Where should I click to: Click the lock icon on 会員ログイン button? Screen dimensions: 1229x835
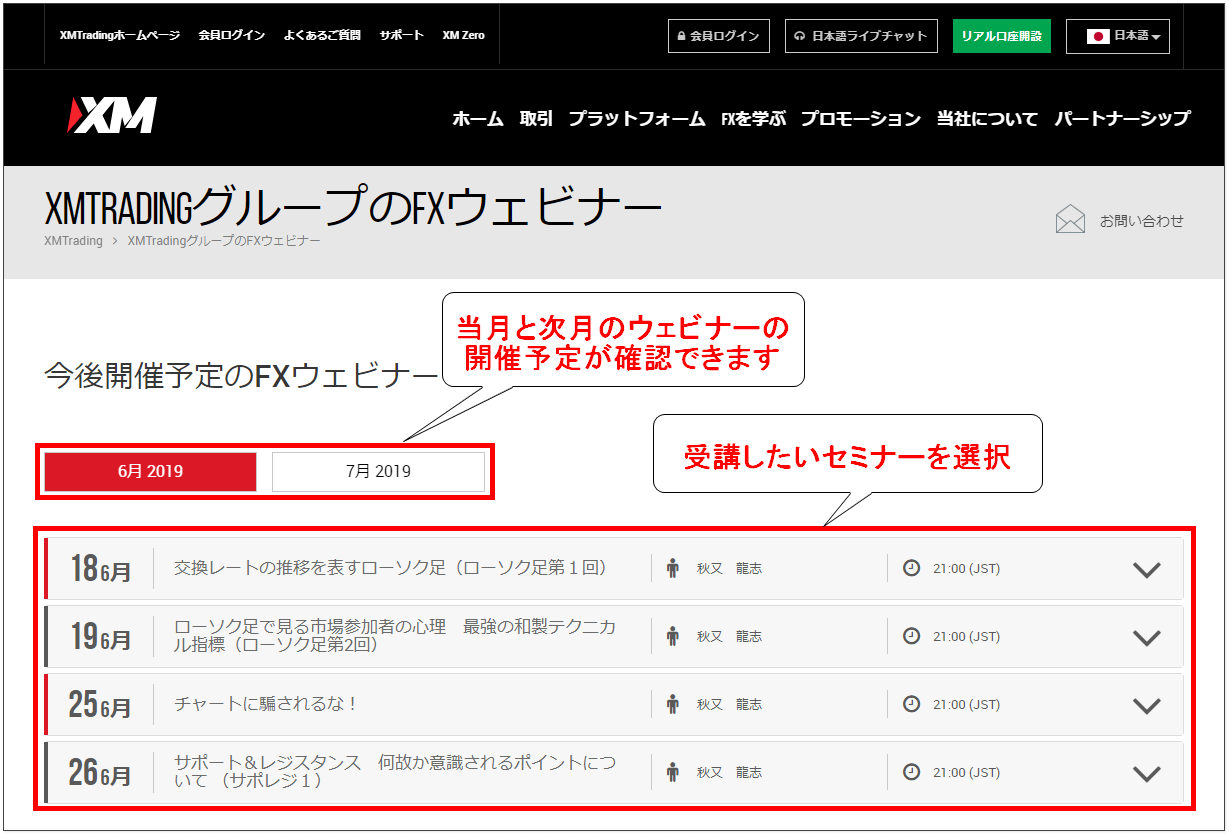pyautogui.click(x=682, y=36)
